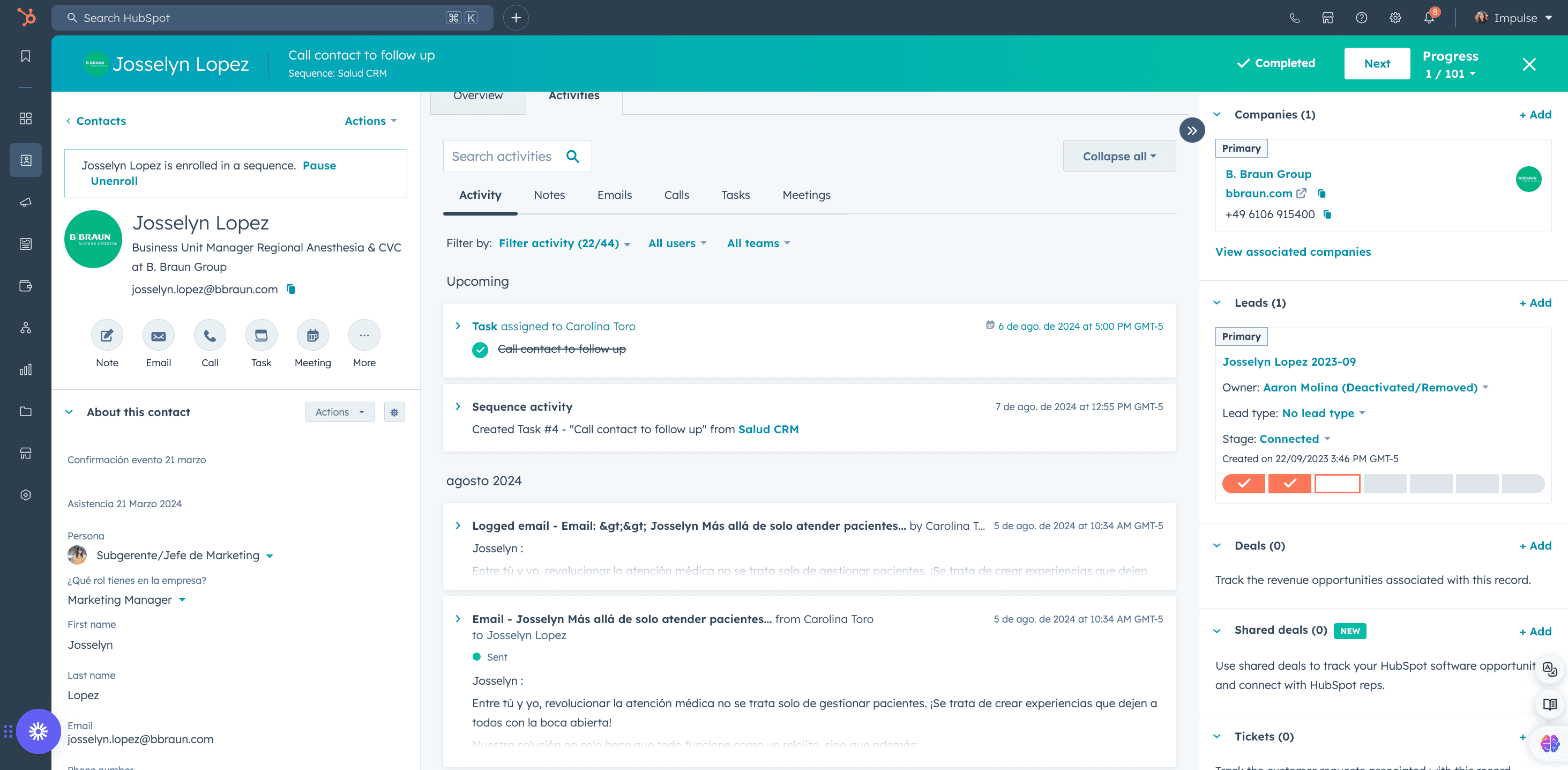Image resolution: width=1568 pixels, height=770 pixels.
Task: Open the Progress 1 / 101 dropdown
Action: pos(1450,73)
